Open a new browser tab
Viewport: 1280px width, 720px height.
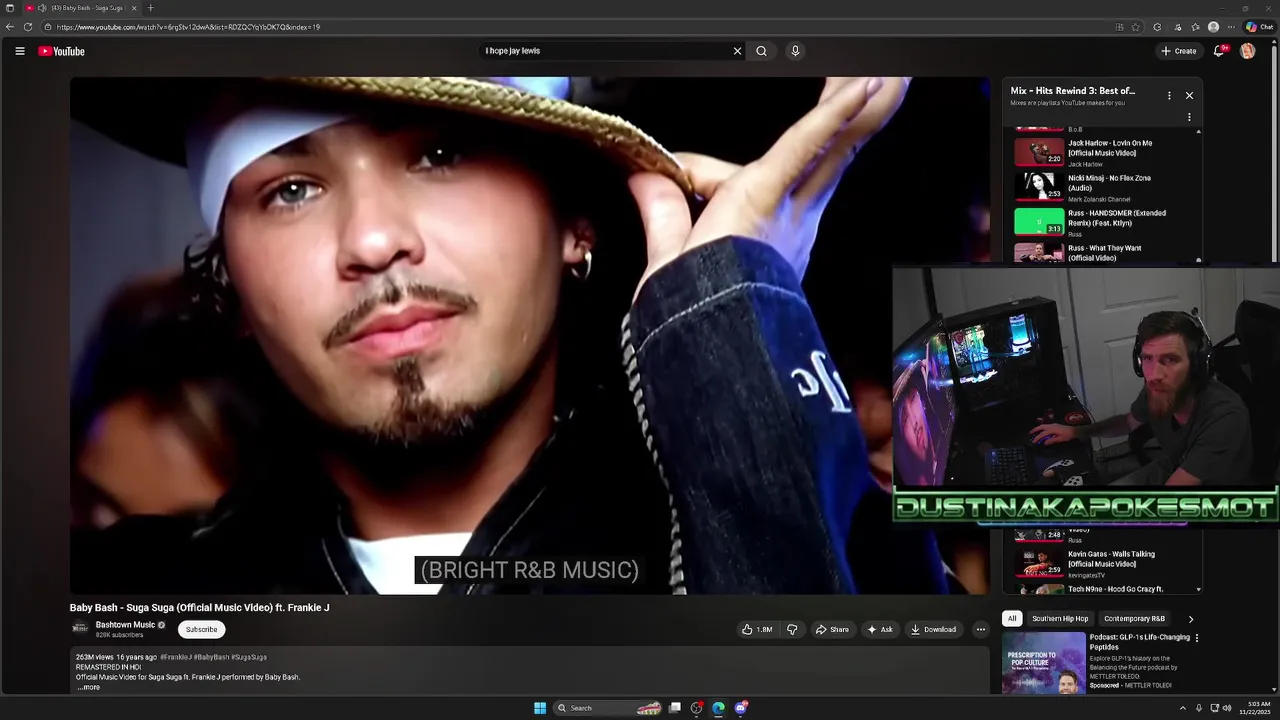tap(150, 8)
